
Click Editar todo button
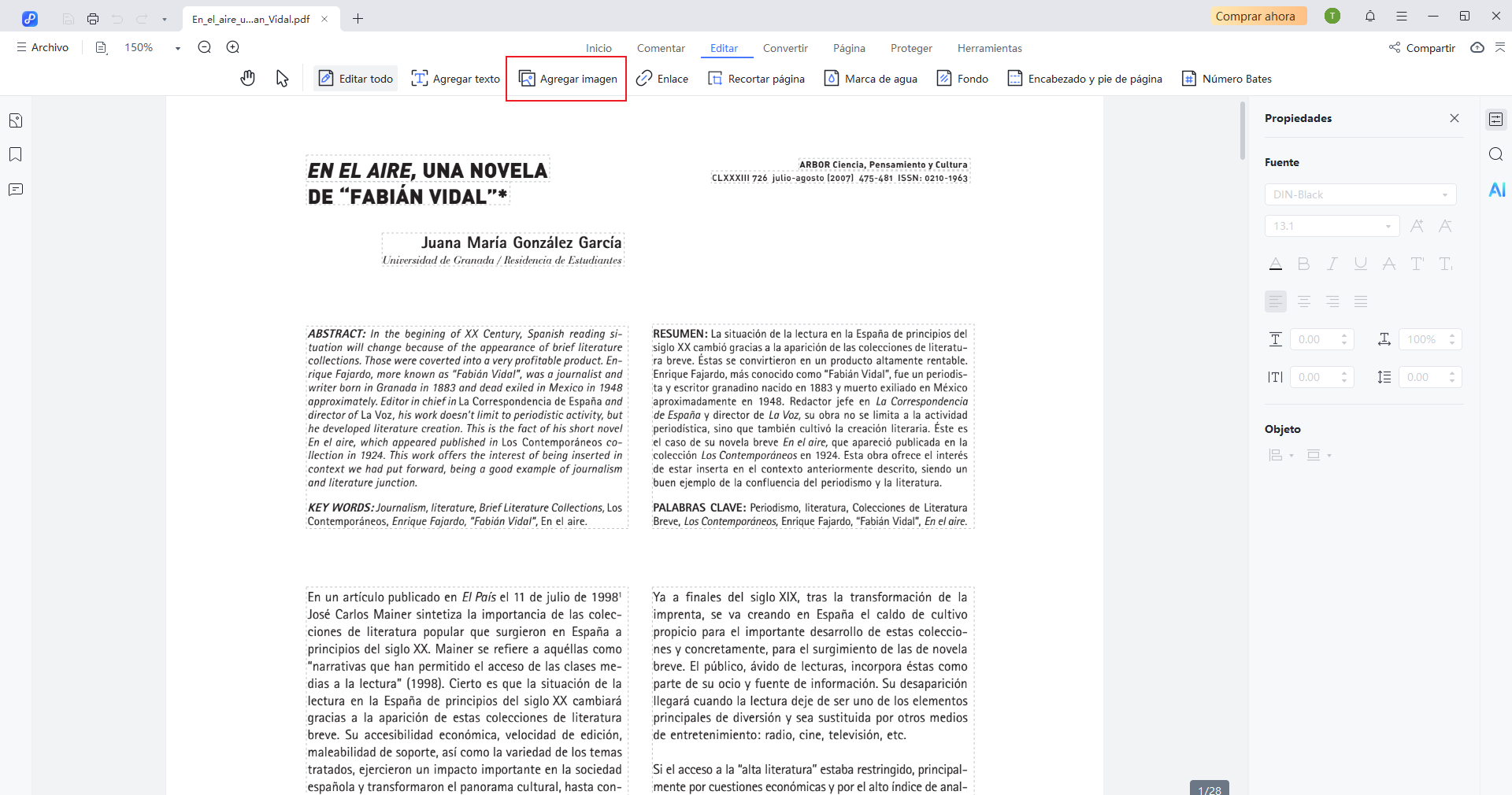pyautogui.click(x=355, y=79)
